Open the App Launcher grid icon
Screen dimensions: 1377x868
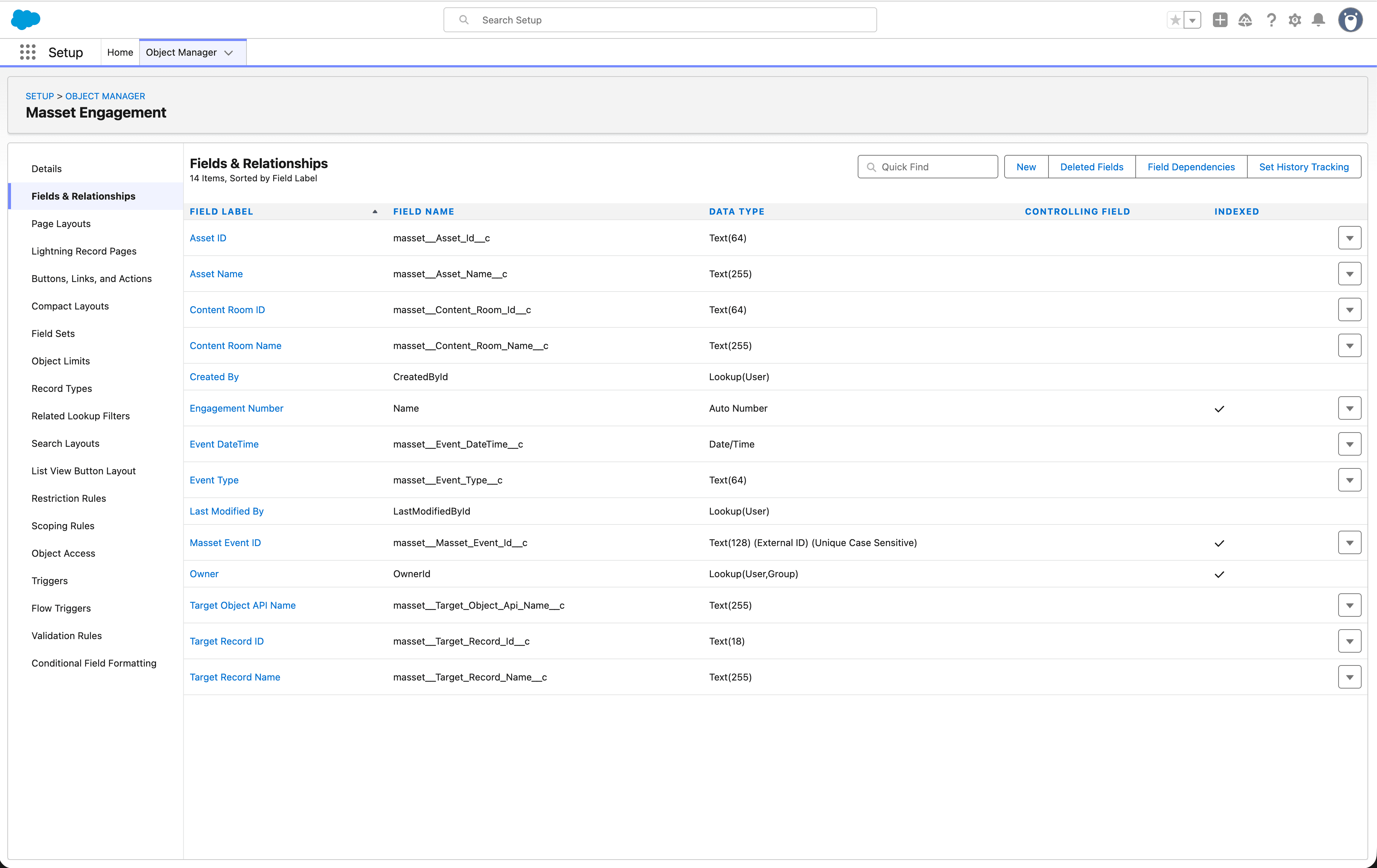[x=27, y=52]
